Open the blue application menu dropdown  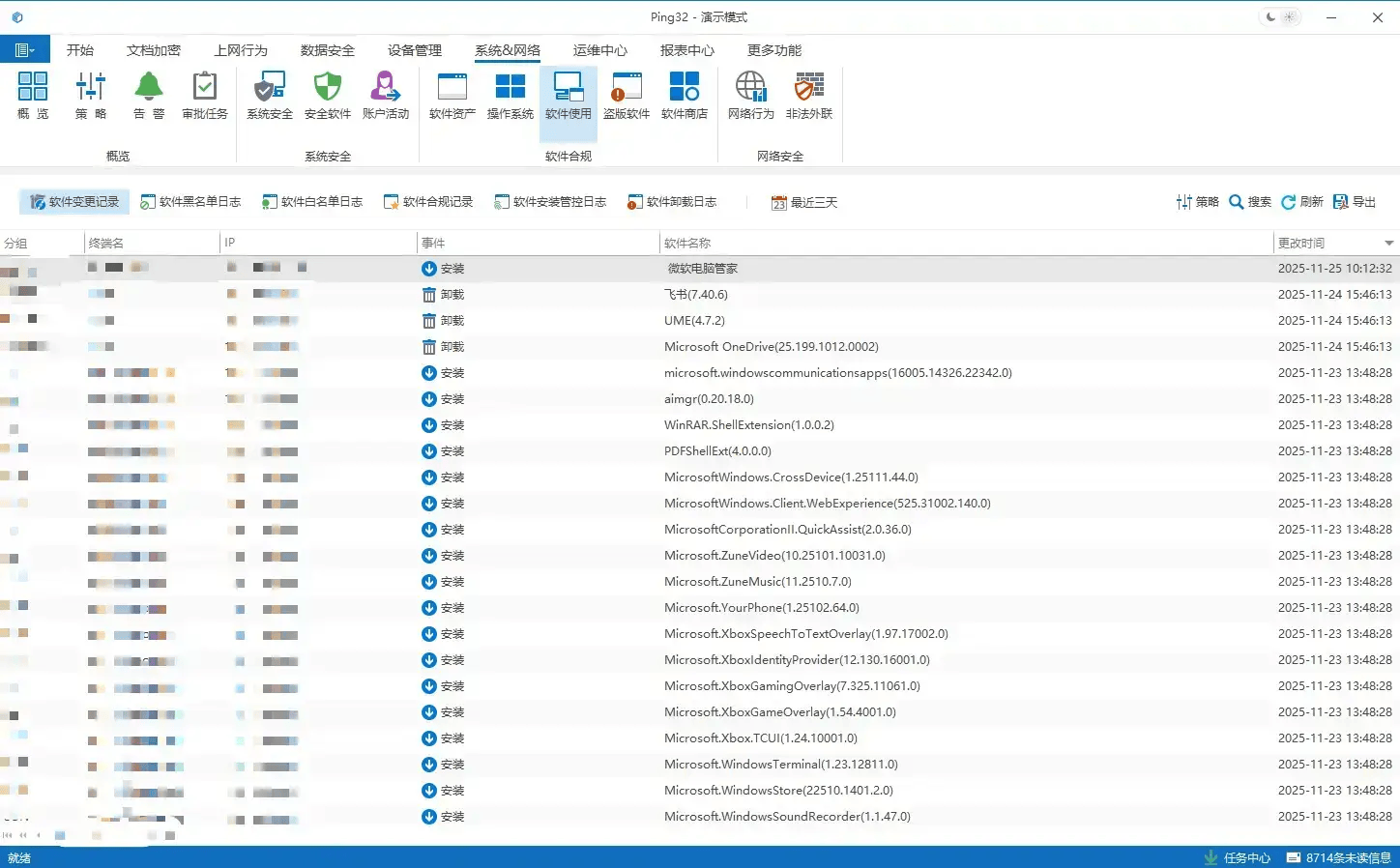(x=25, y=50)
